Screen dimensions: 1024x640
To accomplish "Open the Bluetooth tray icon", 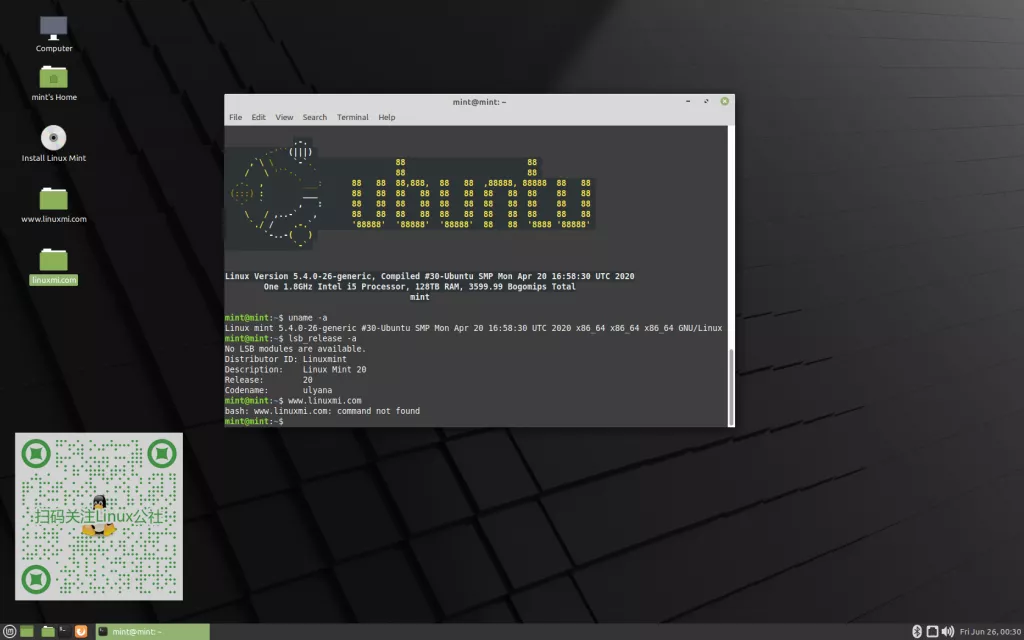I will tap(916, 632).
